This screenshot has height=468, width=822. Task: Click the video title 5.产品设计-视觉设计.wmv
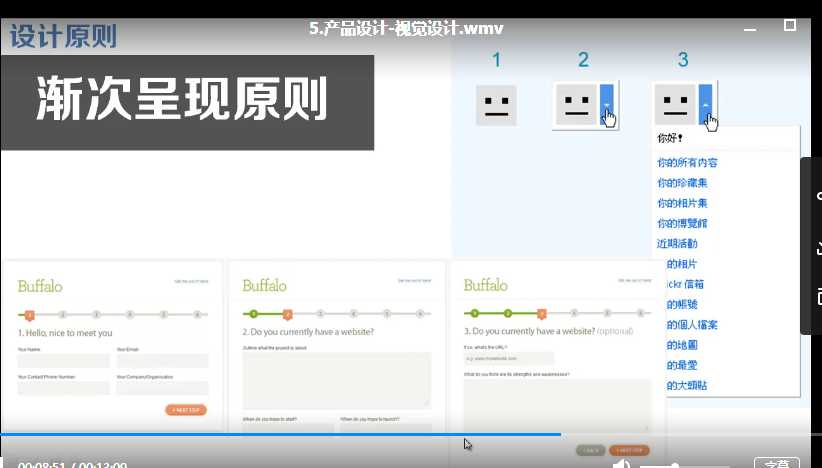coord(406,28)
